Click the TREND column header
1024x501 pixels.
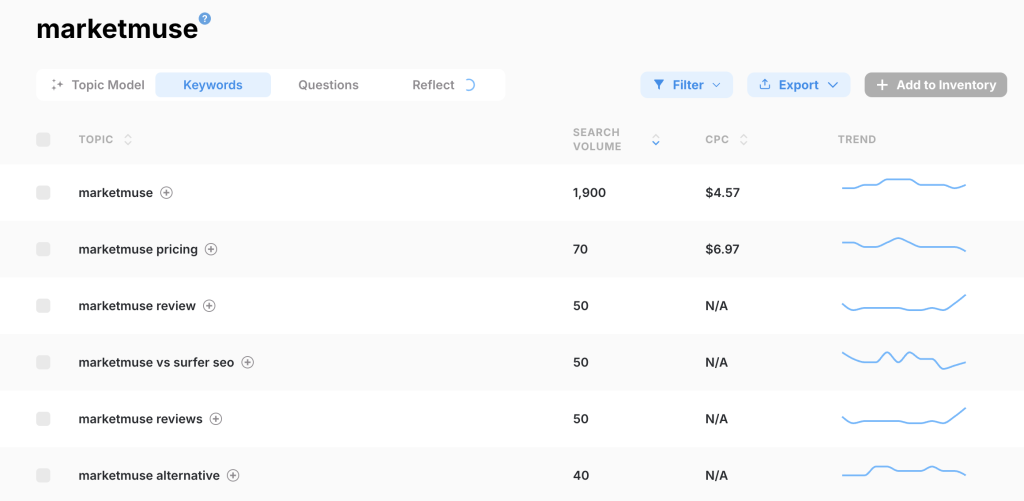click(857, 139)
